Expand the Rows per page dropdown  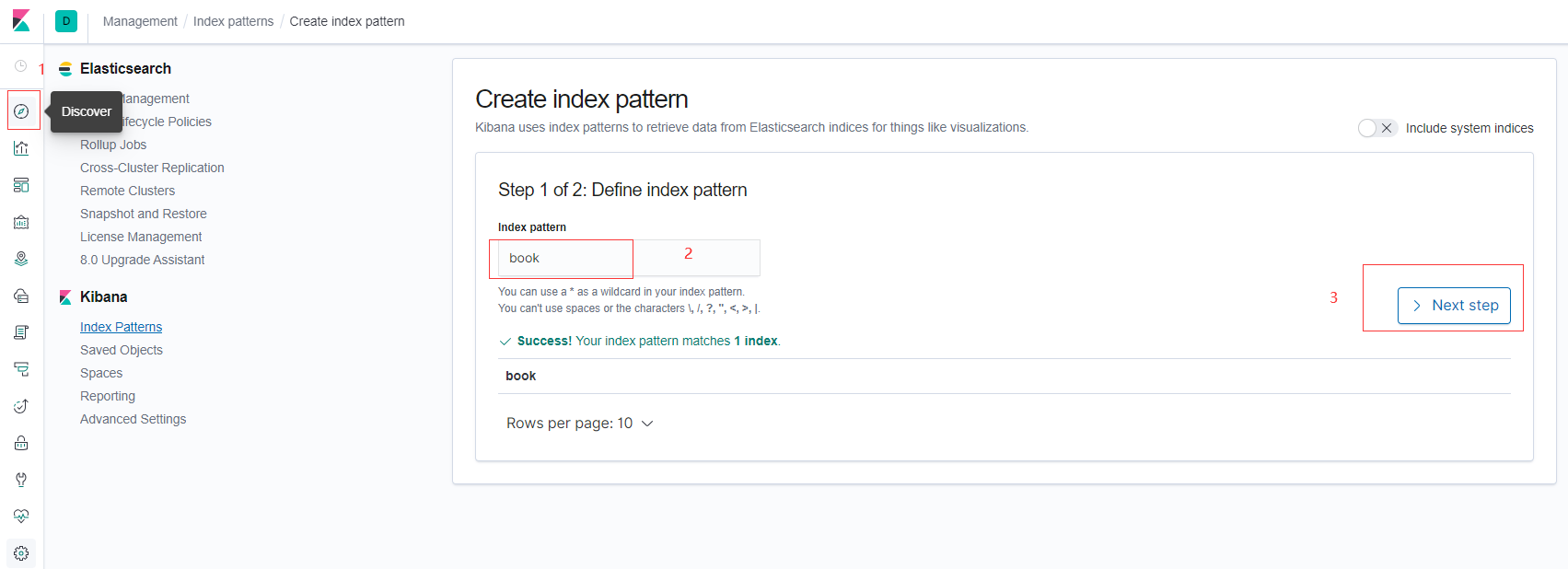point(580,424)
